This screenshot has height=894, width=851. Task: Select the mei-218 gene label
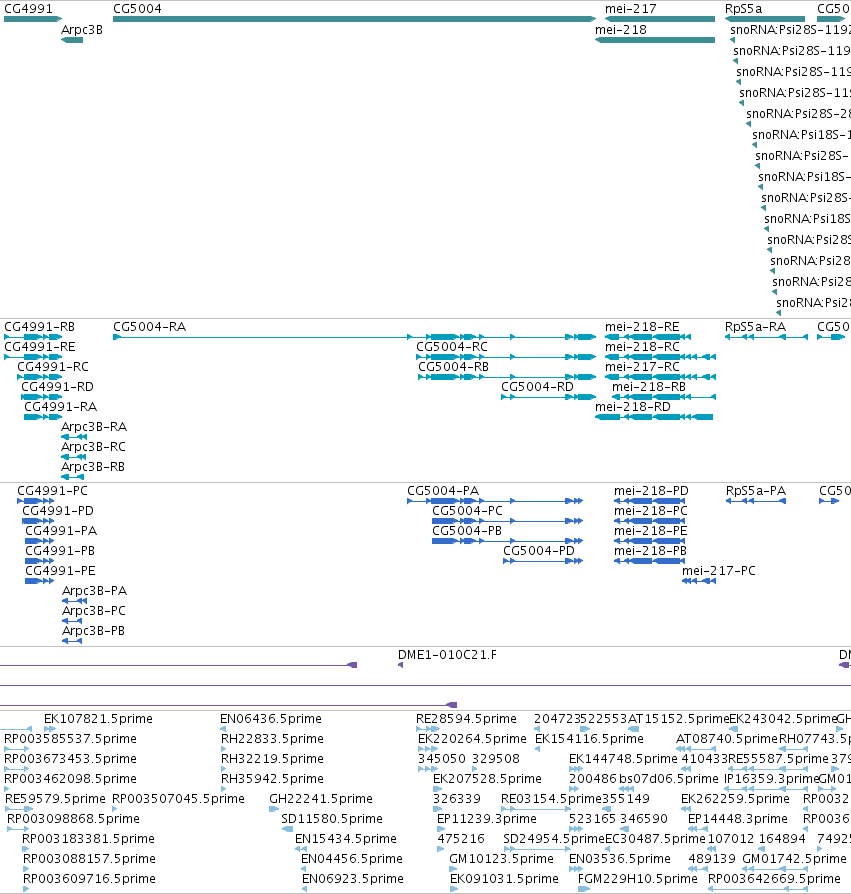tap(621, 30)
